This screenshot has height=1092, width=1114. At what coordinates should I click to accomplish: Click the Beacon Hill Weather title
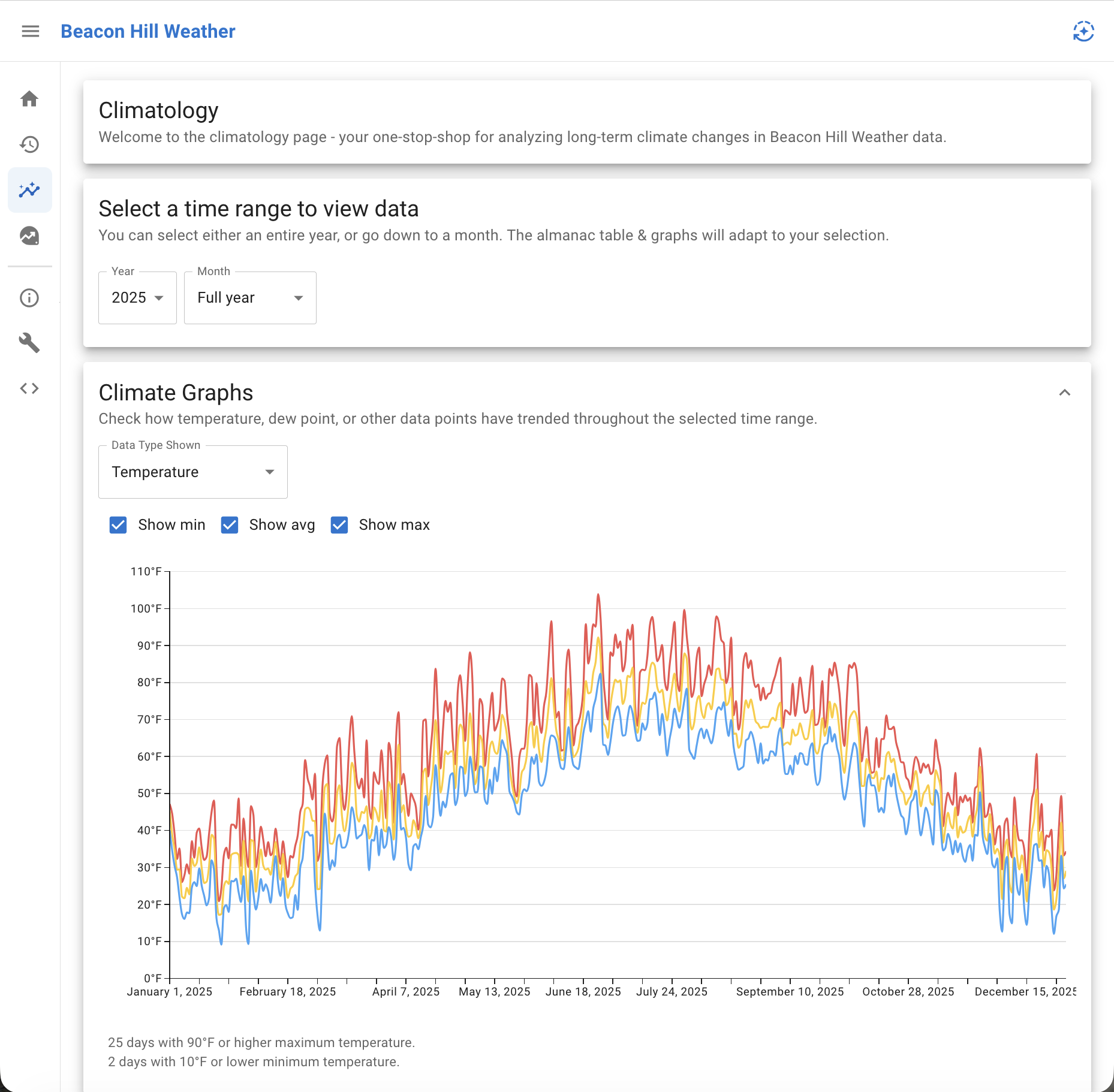click(x=147, y=31)
